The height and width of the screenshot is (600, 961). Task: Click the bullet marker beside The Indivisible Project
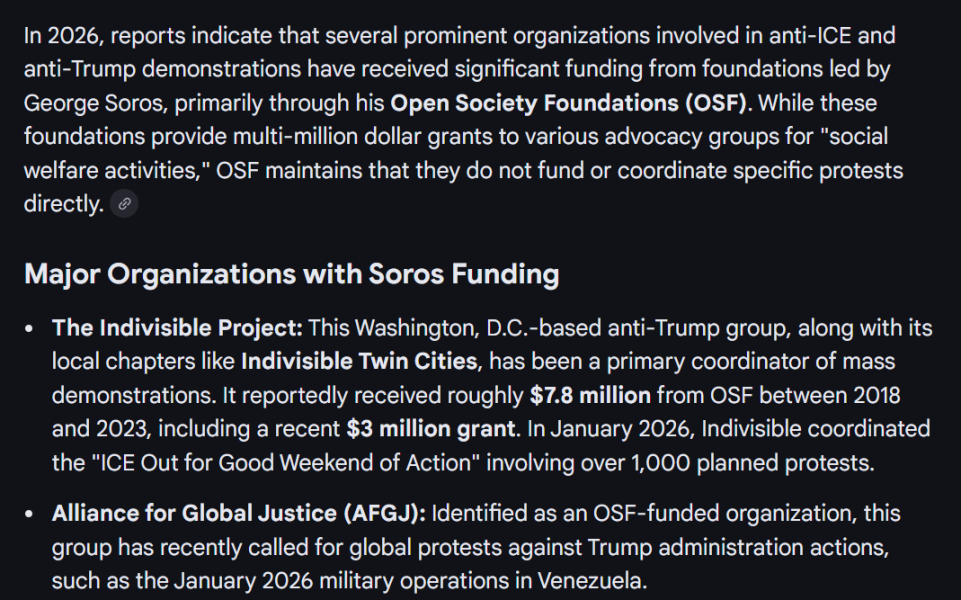[x=31, y=328]
